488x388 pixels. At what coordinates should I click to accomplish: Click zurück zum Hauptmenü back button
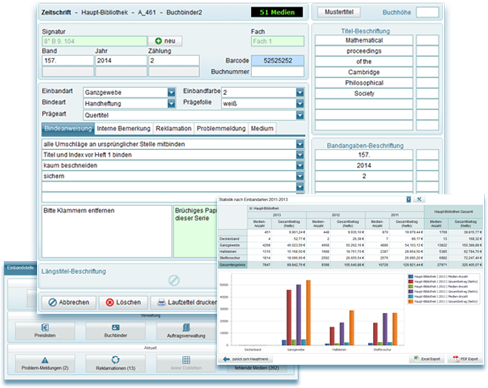click(x=247, y=359)
